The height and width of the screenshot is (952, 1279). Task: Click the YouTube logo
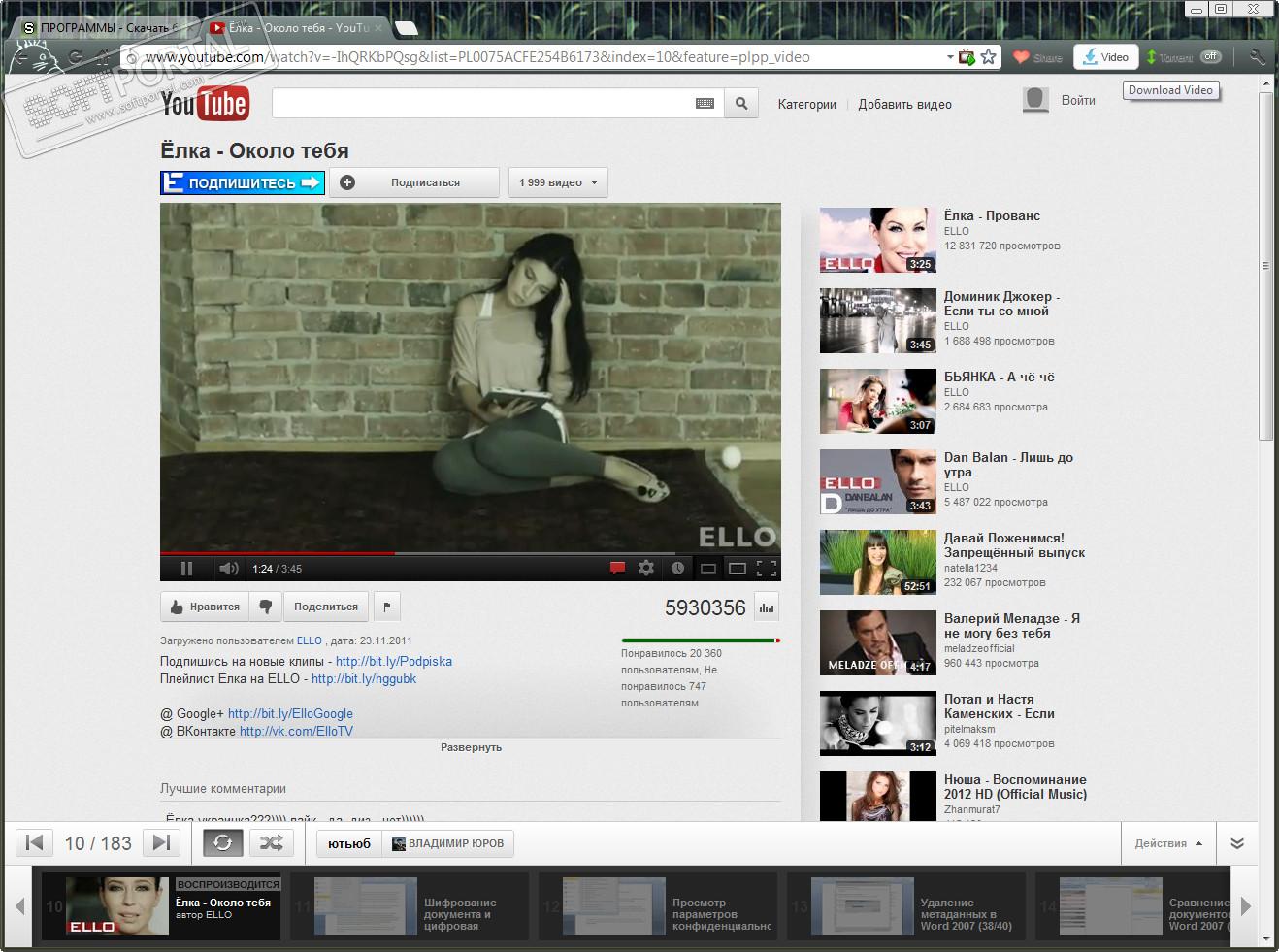pyautogui.click(x=205, y=104)
